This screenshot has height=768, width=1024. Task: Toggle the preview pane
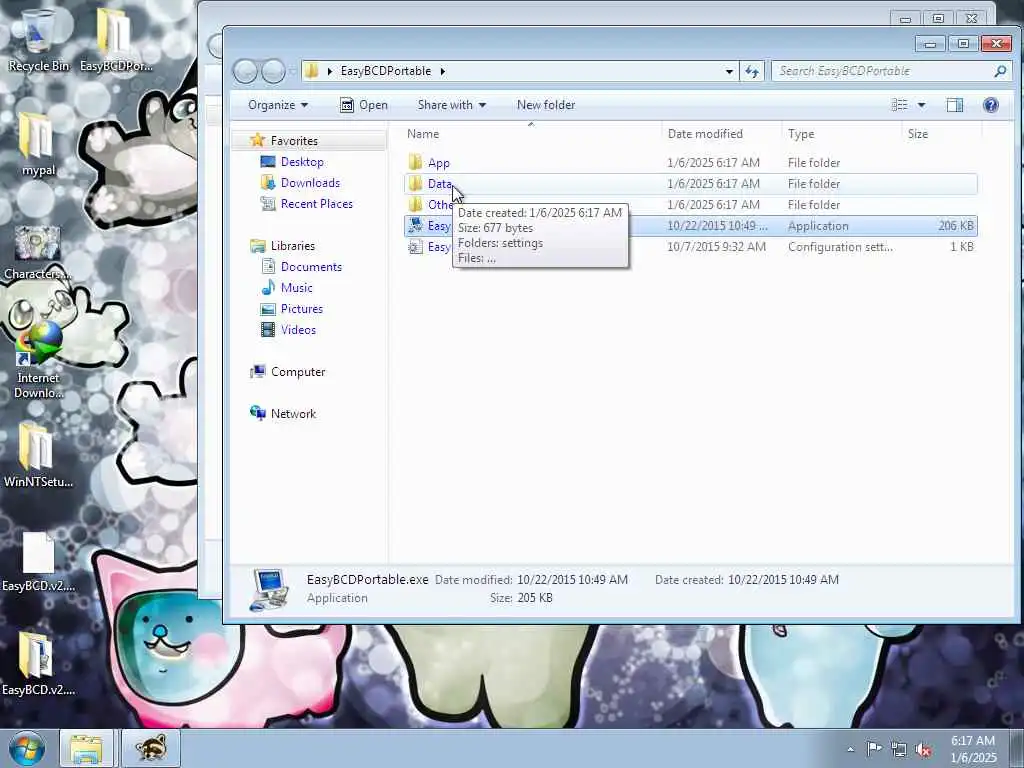tap(955, 105)
